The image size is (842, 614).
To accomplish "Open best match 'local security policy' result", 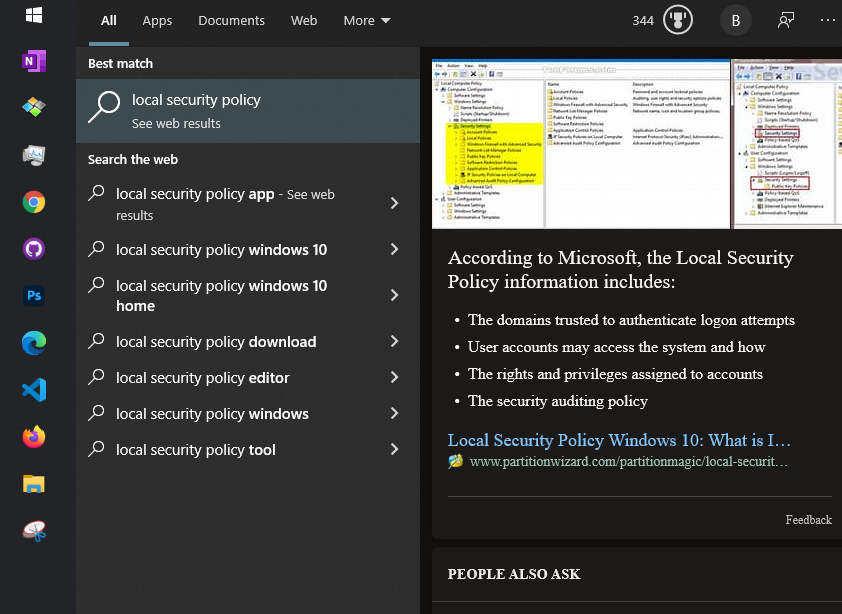I will 248,111.
